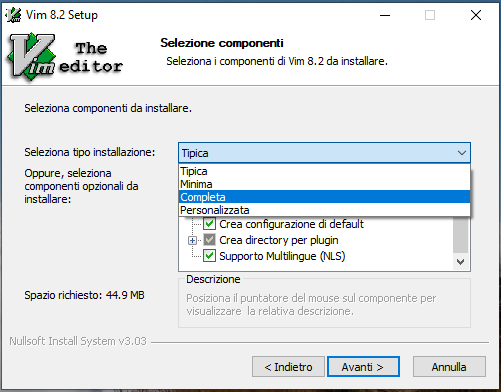Toggle the Supporto Multilingue (NLS) checkbox
Viewport: 501px width, 392px height.
[209, 256]
